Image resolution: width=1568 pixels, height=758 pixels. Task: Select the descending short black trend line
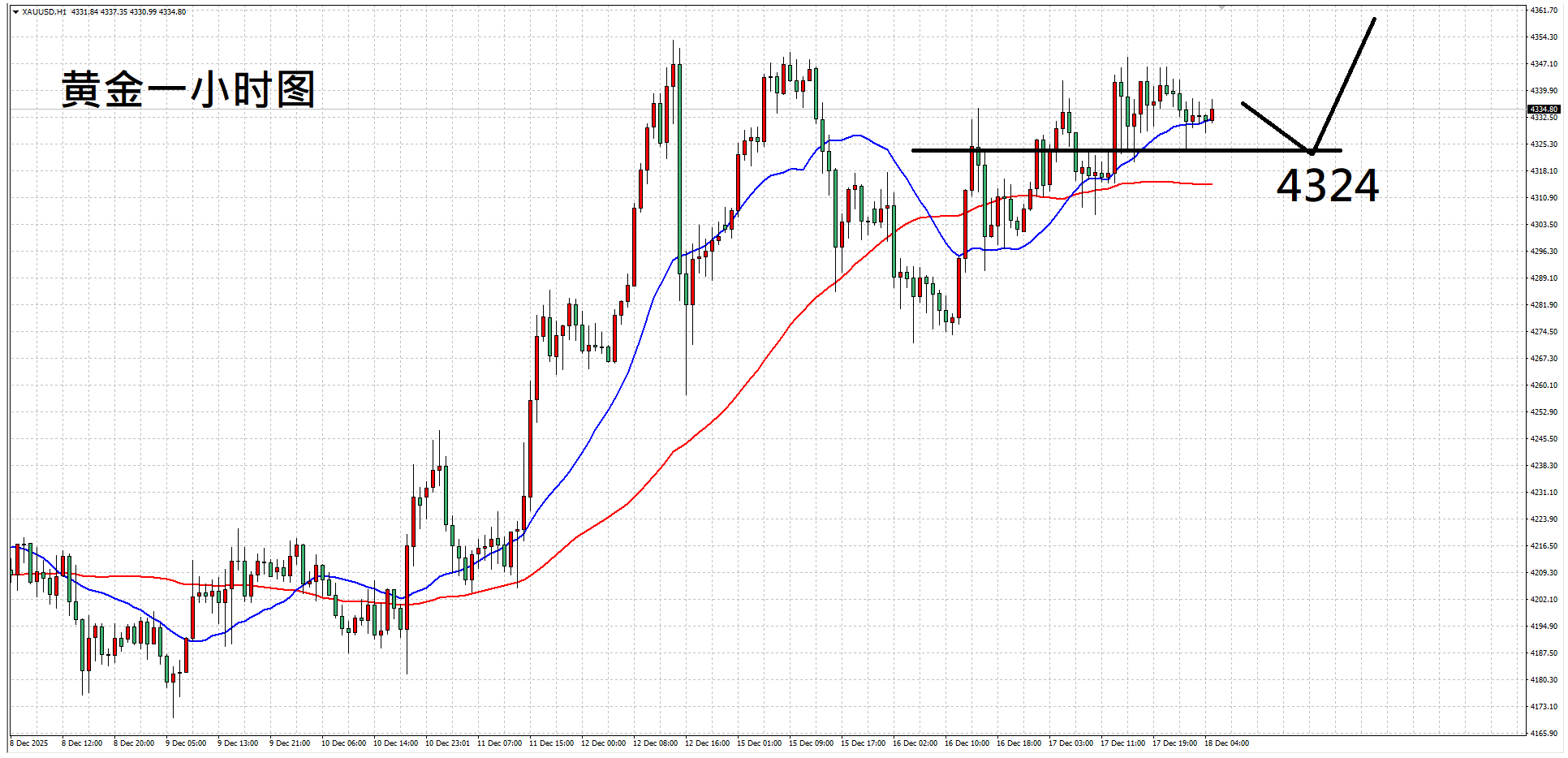pos(1276,127)
